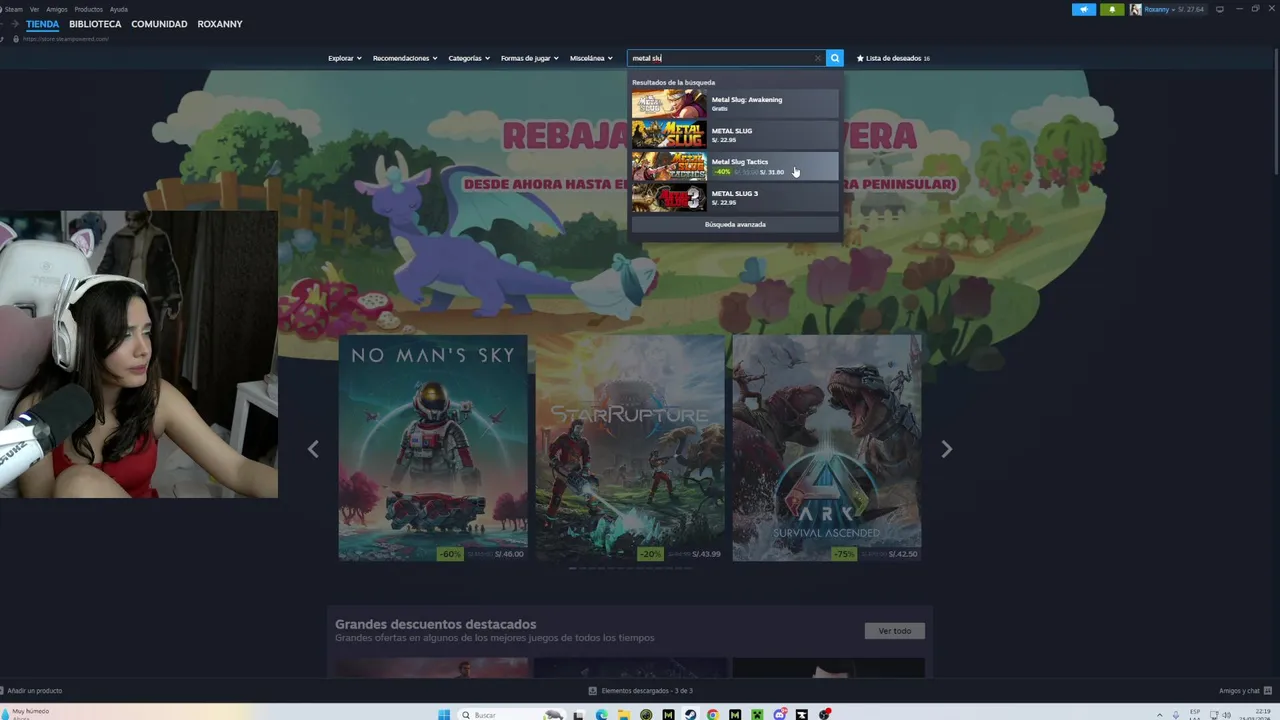
Task: Open Steam announcements megaphone button
Action: coord(1084,9)
